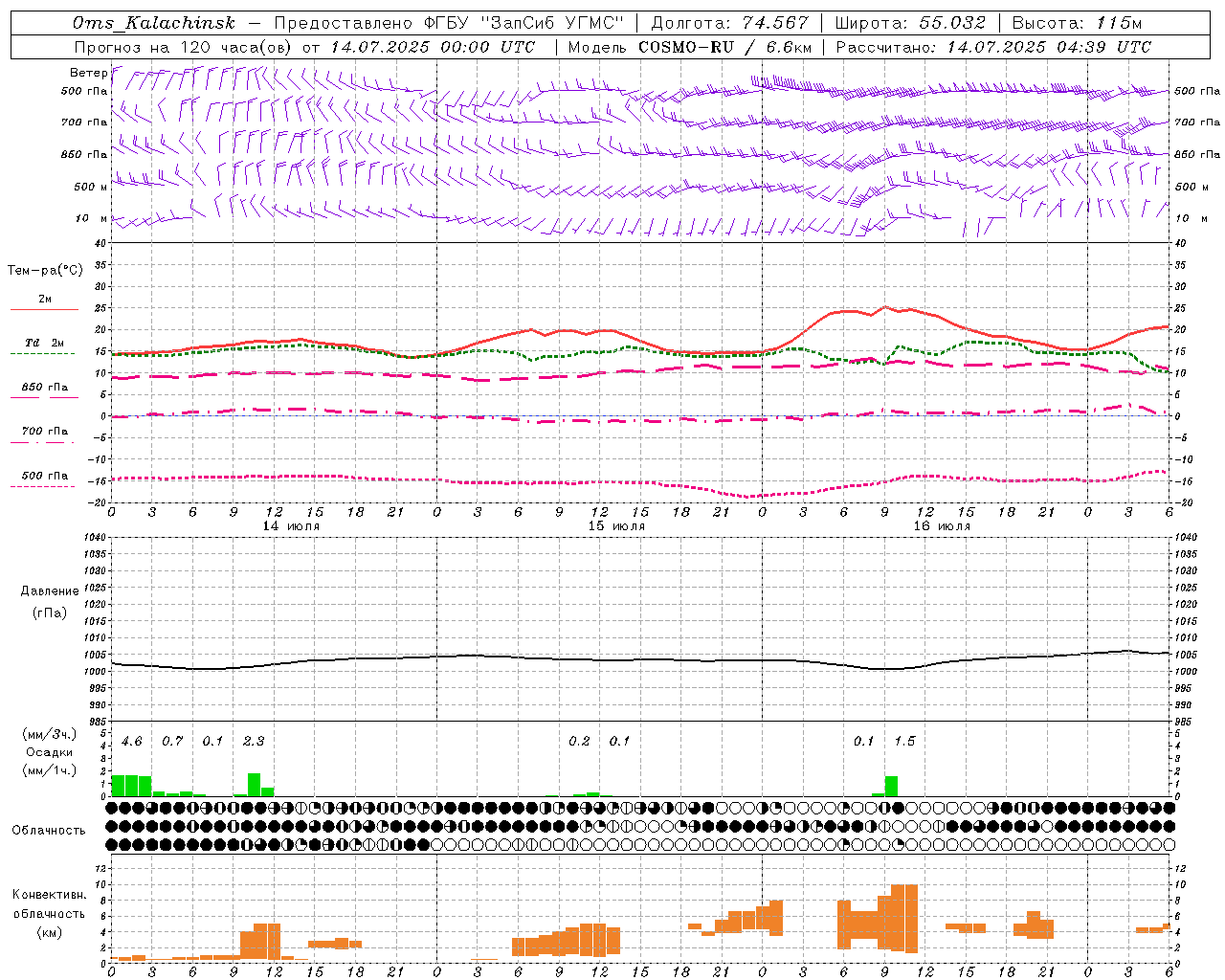
Task: Click the 2м legend entry with solid line
Action: [44, 303]
